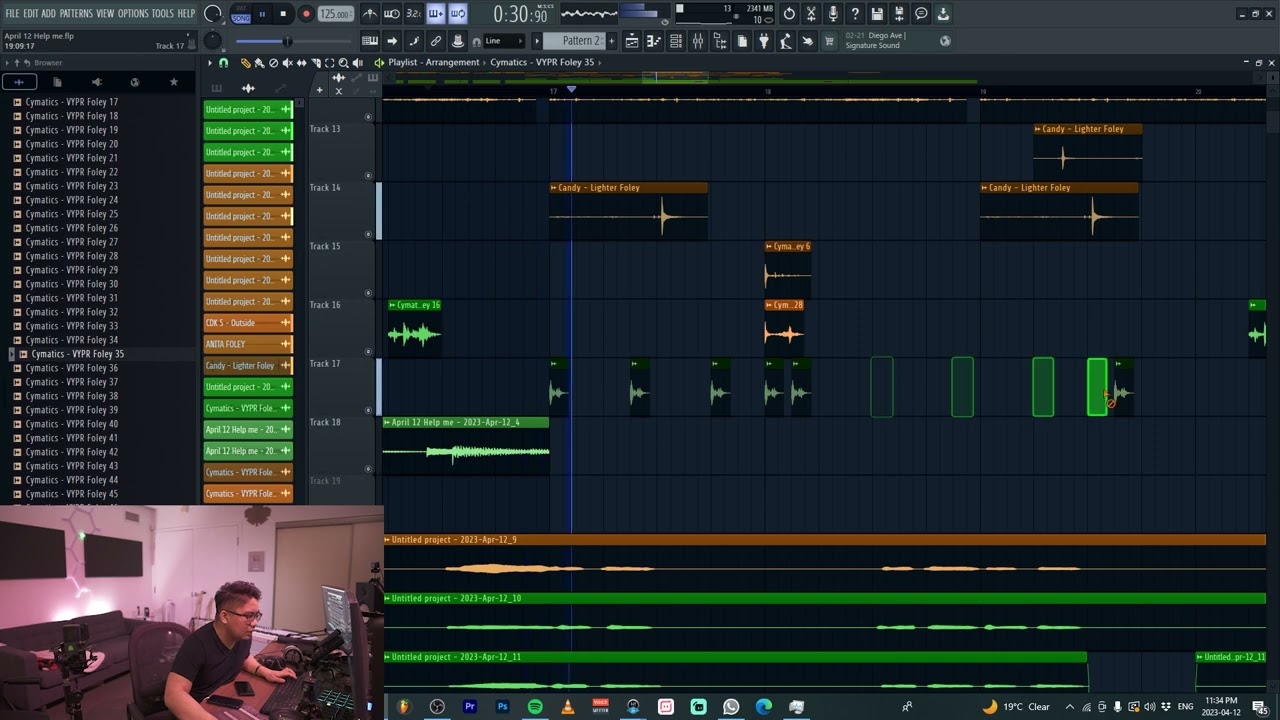Open WhatsApp from the taskbar
This screenshot has width=1280, height=720.
pos(731,707)
